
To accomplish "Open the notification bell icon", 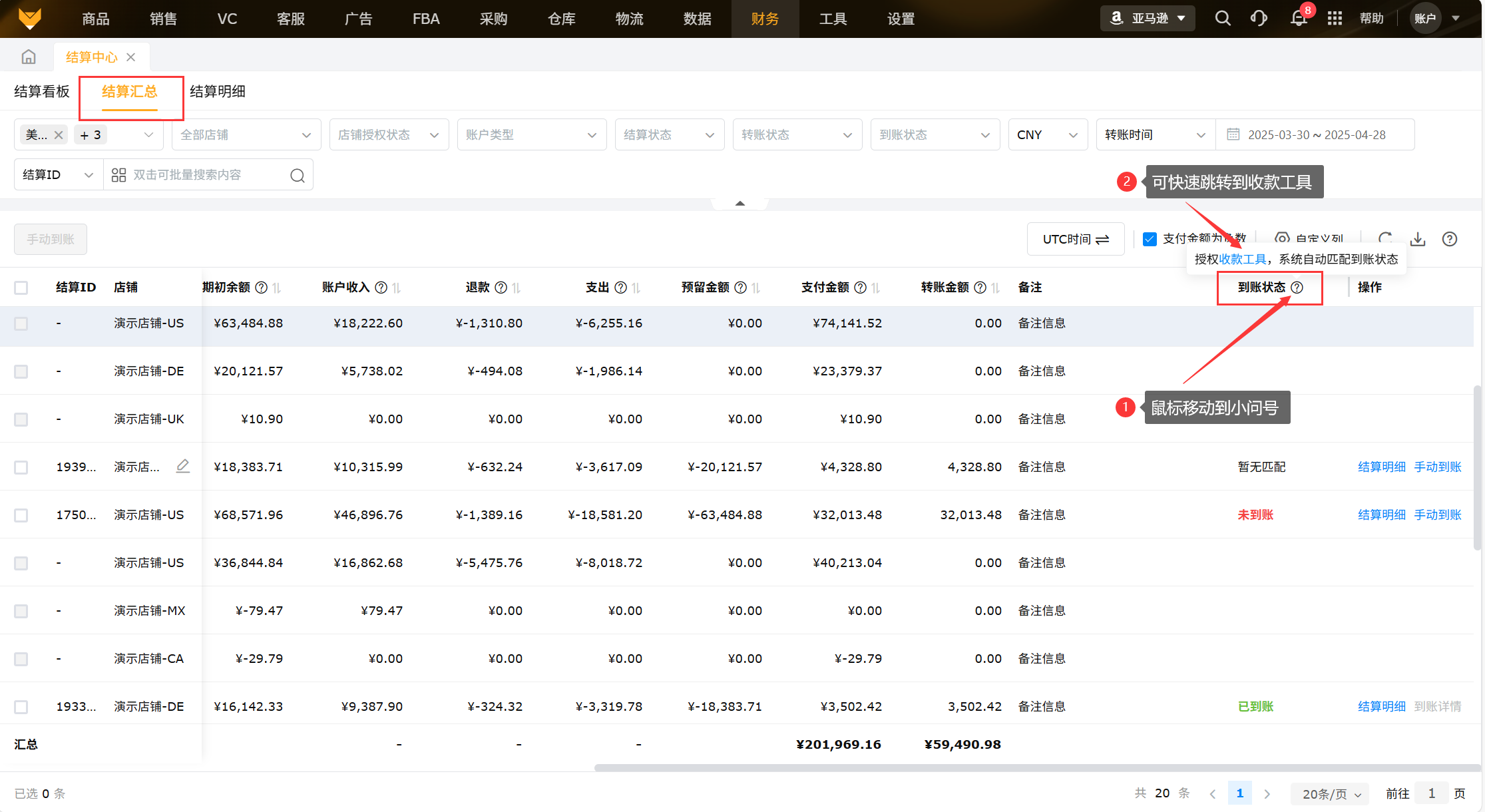I will pos(1298,19).
